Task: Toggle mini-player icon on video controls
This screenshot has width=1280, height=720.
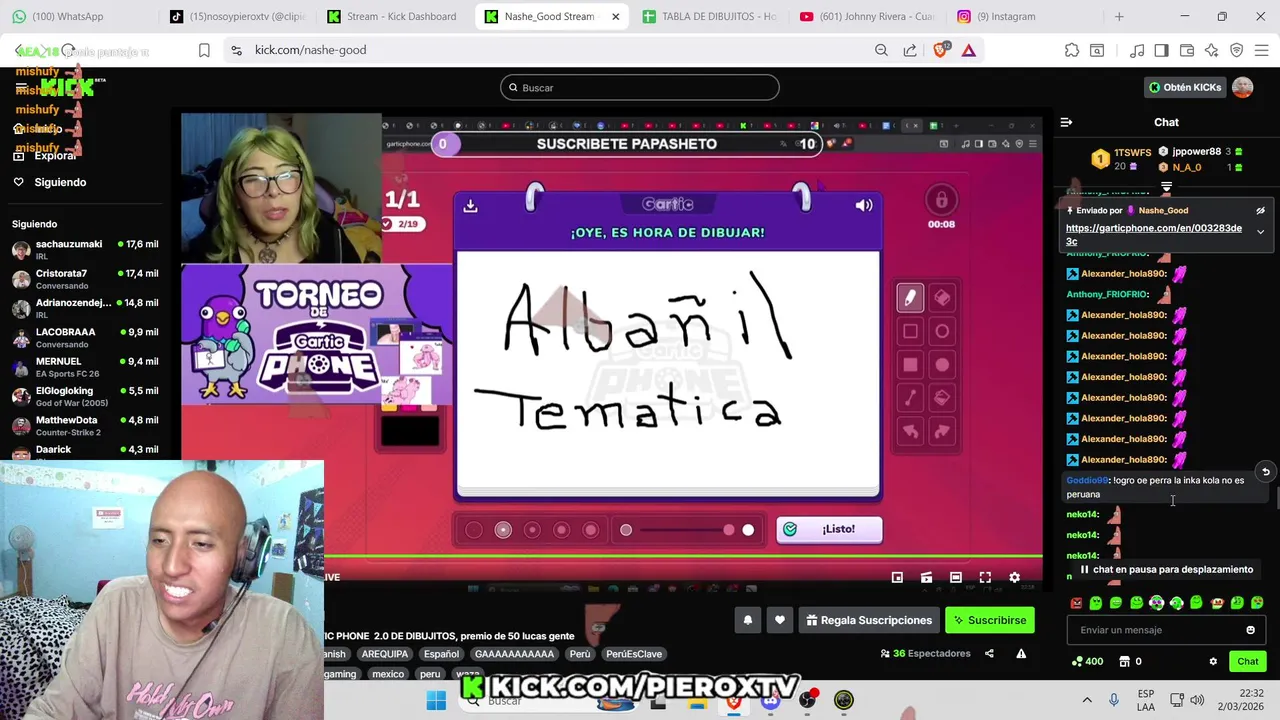Action: 897,577
